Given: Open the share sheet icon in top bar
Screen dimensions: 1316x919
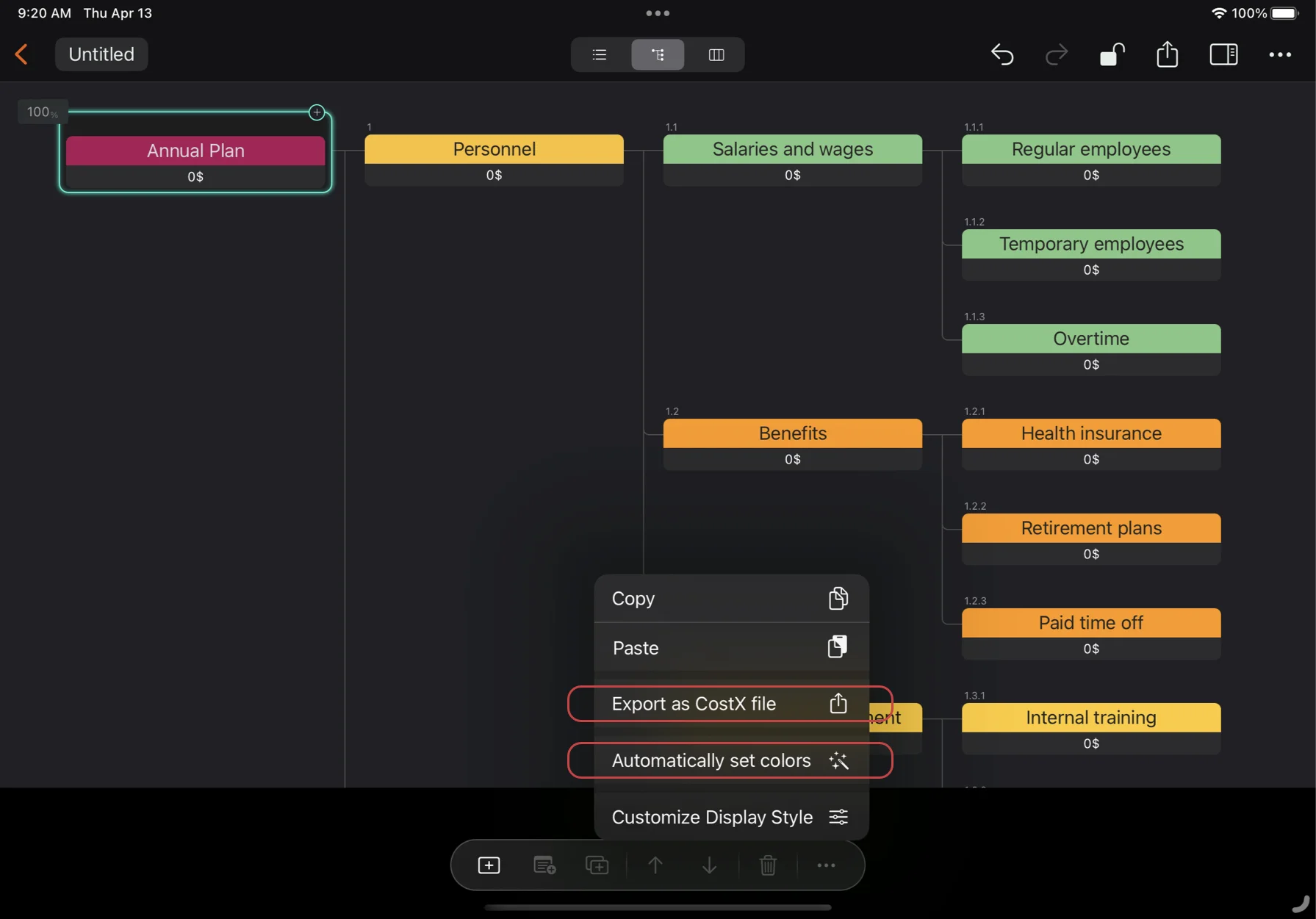Looking at the screenshot, I should coord(1167,54).
